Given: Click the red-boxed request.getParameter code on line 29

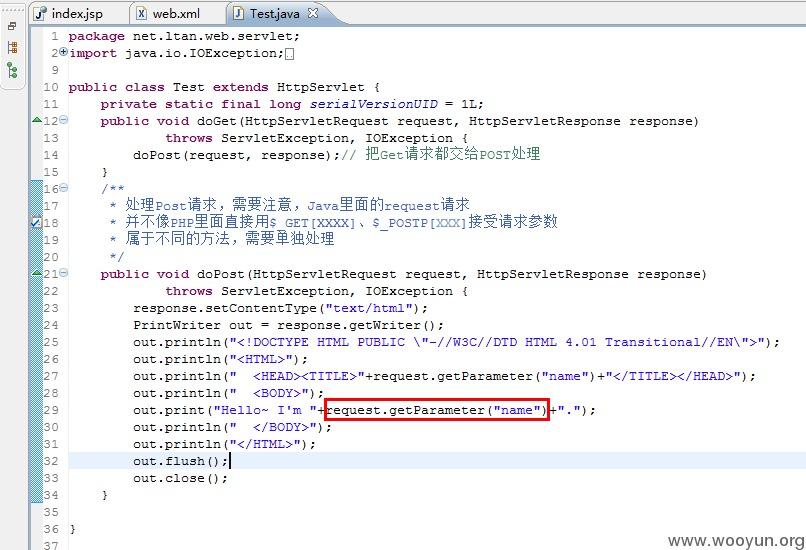Looking at the screenshot, I should 437,410.
